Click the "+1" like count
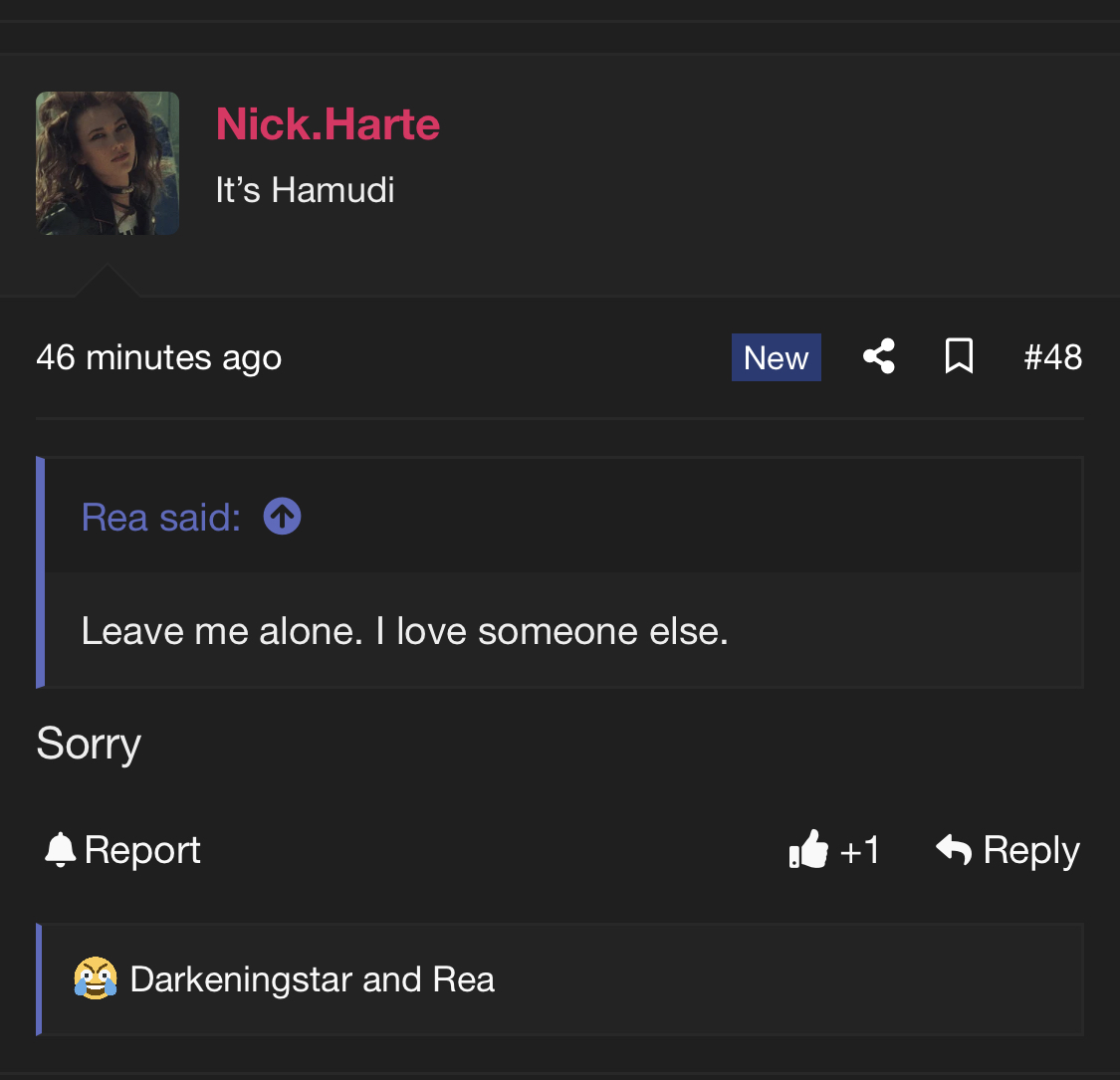The height and width of the screenshot is (1080, 1120). coord(860,851)
